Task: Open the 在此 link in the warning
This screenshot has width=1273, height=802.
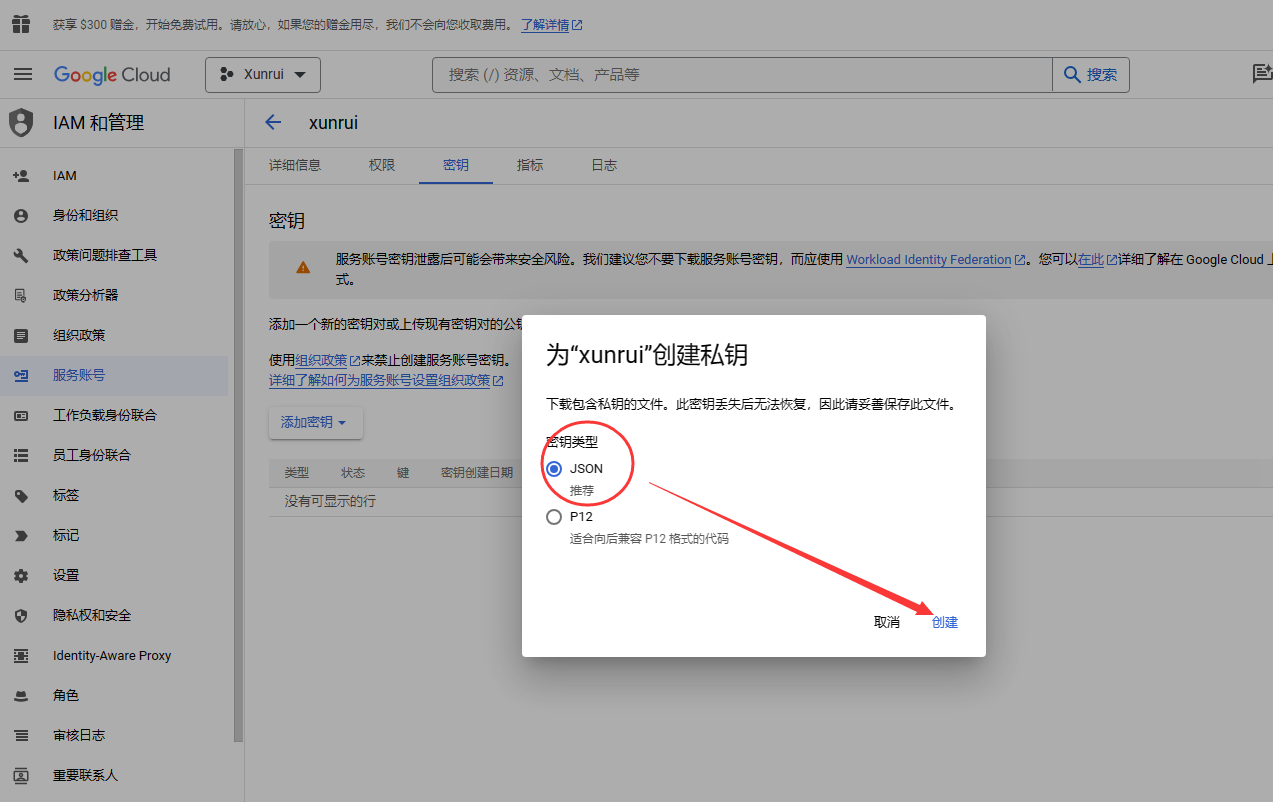Action: [x=1097, y=259]
